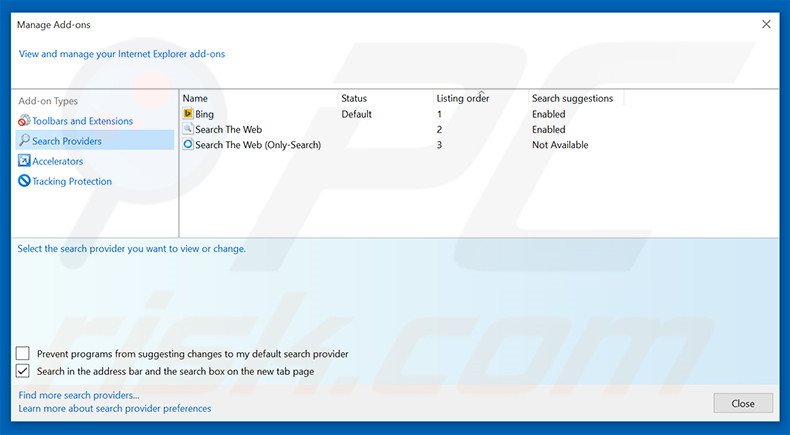The height and width of the screenshot is (435, 790).
Task: Click View and manage your add-ons text
Action: [x=122, y=54]
